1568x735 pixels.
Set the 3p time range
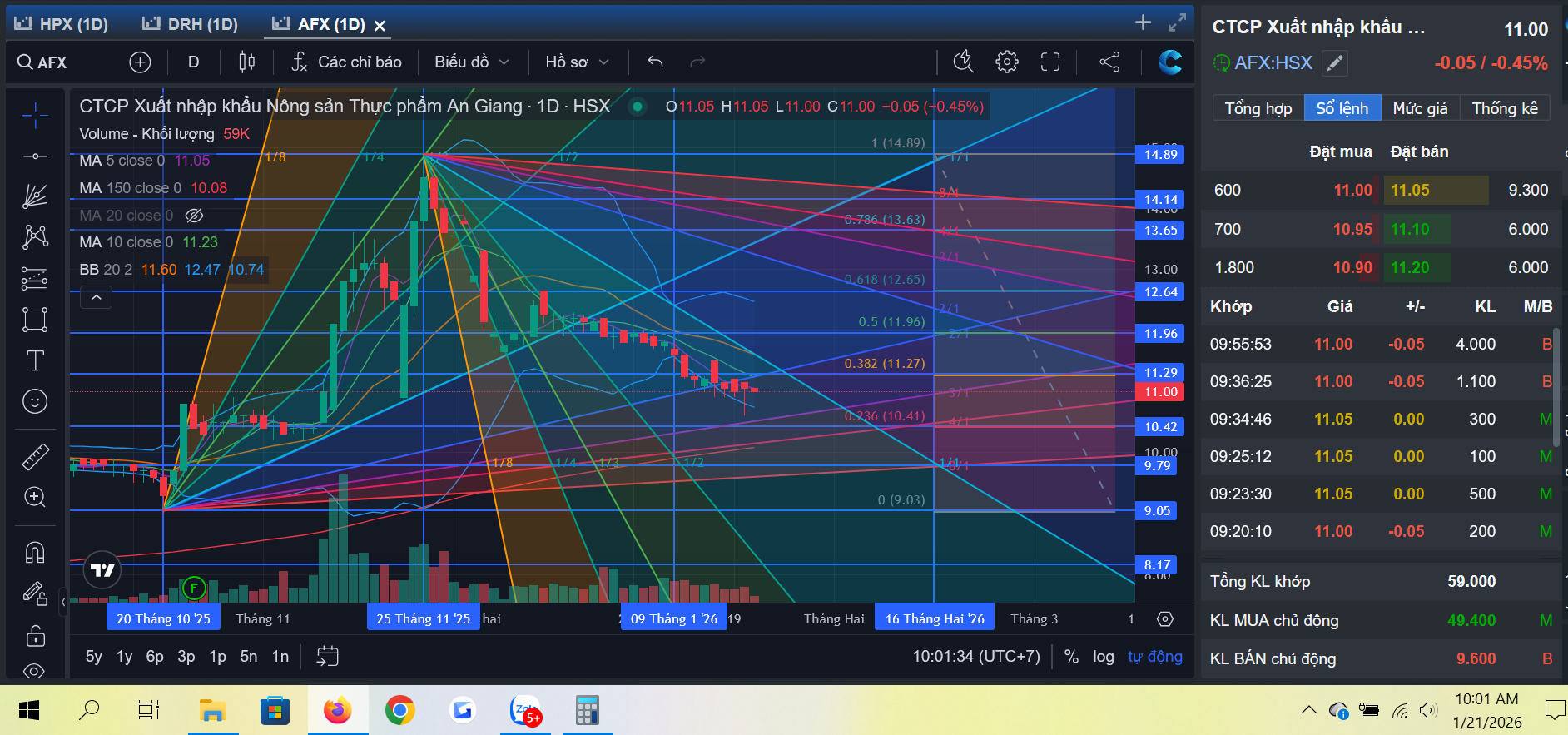pyautogui.click(x=186, y=656)
